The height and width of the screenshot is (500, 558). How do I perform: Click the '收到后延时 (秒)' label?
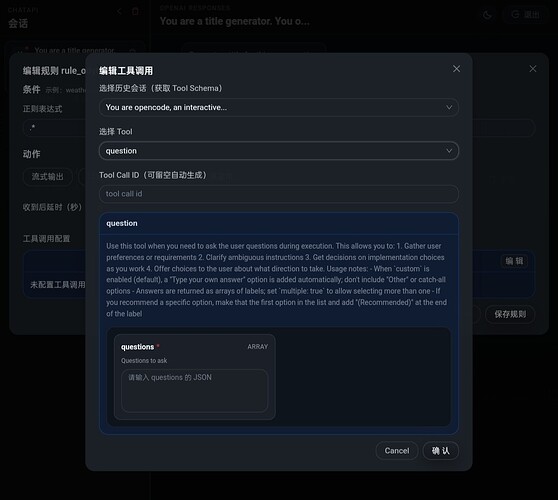tap(52, 207)
